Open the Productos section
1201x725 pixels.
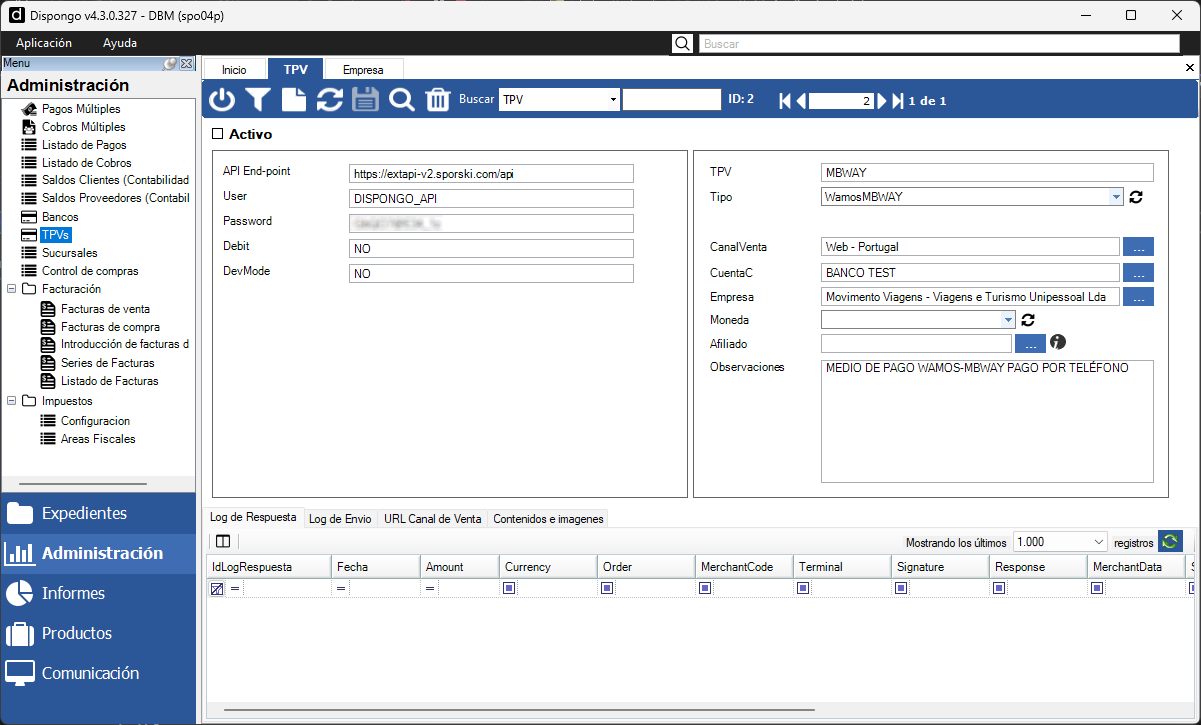tap(99, 633)
